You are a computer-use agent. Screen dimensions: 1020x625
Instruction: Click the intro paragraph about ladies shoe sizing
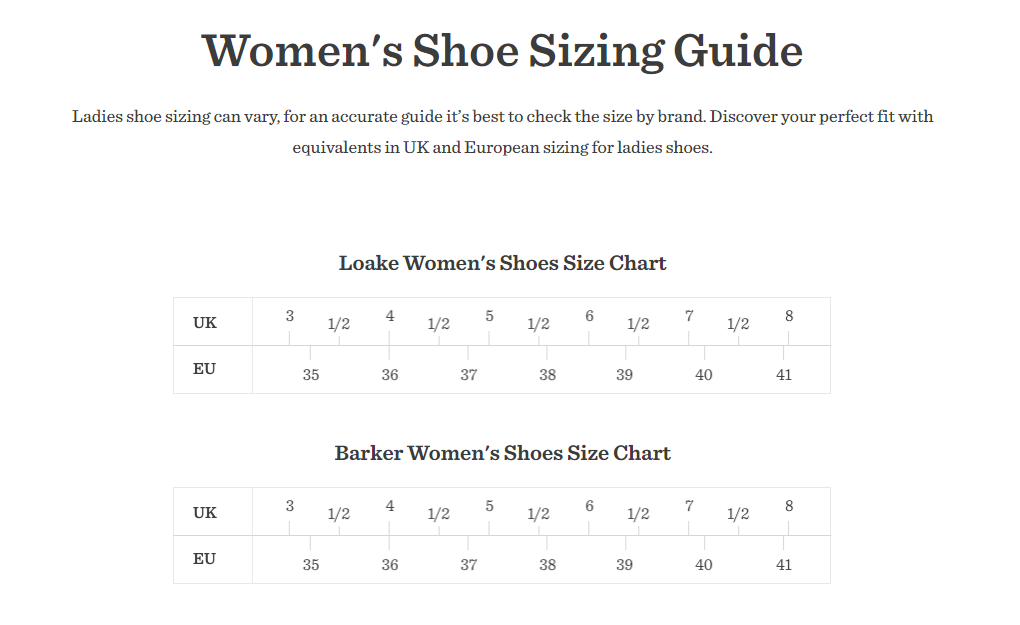click(502, 132)
